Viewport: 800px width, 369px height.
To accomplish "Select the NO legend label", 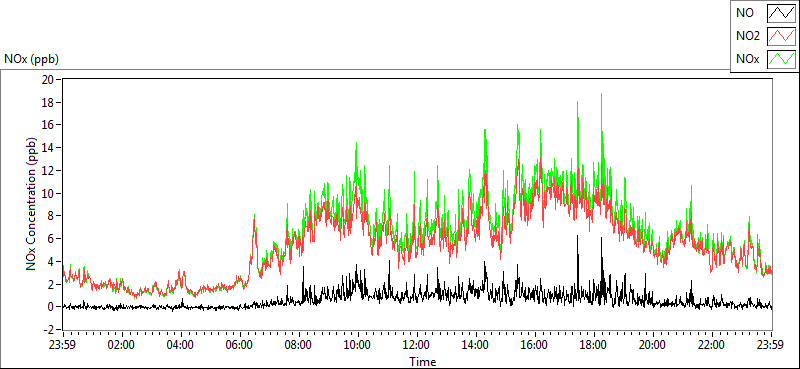I will (744, 13).
